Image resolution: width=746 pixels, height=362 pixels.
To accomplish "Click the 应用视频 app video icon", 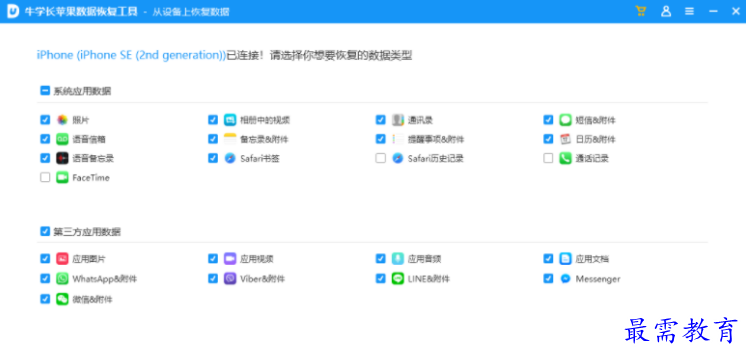I will click(x=230, y=259).
